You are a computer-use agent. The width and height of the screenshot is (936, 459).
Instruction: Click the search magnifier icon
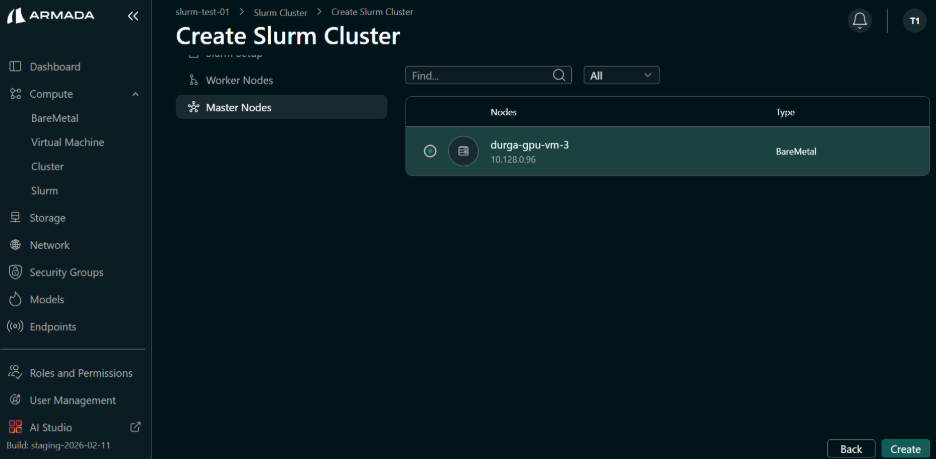(x=559, y=75)
